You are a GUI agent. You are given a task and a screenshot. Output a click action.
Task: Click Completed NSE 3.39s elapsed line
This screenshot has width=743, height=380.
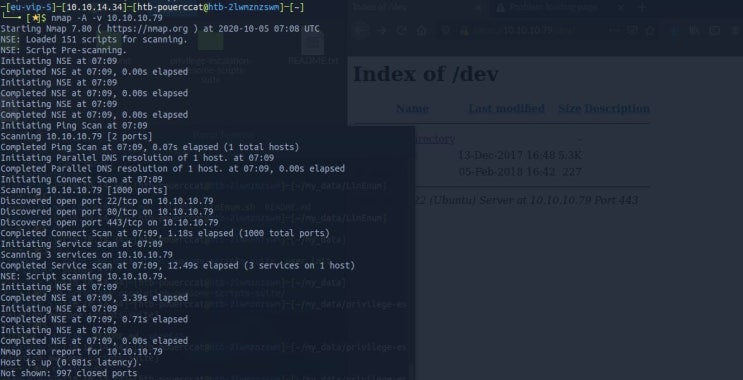[x=94, y=298]
